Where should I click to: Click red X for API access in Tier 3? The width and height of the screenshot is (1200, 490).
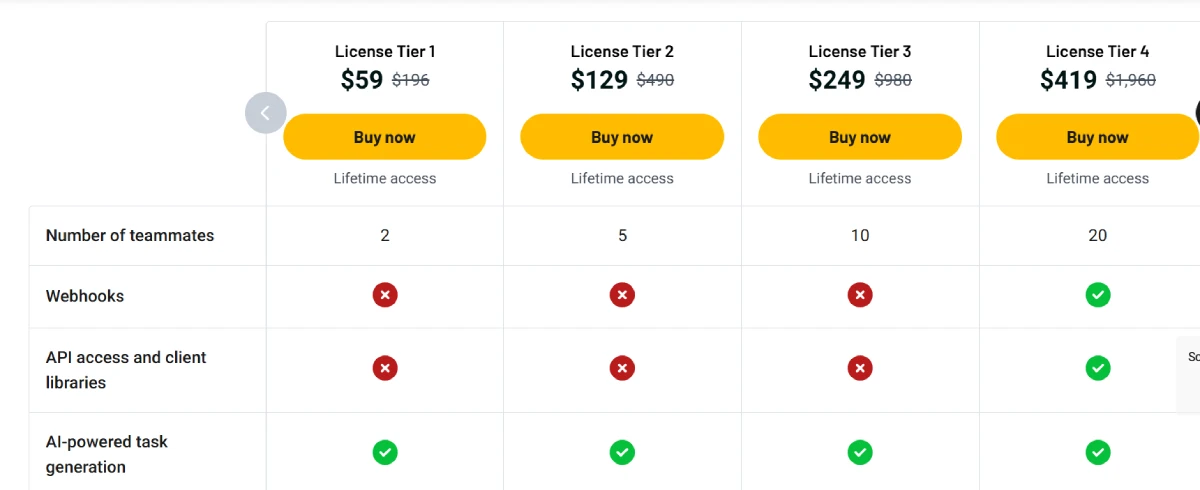coord(860,369)
